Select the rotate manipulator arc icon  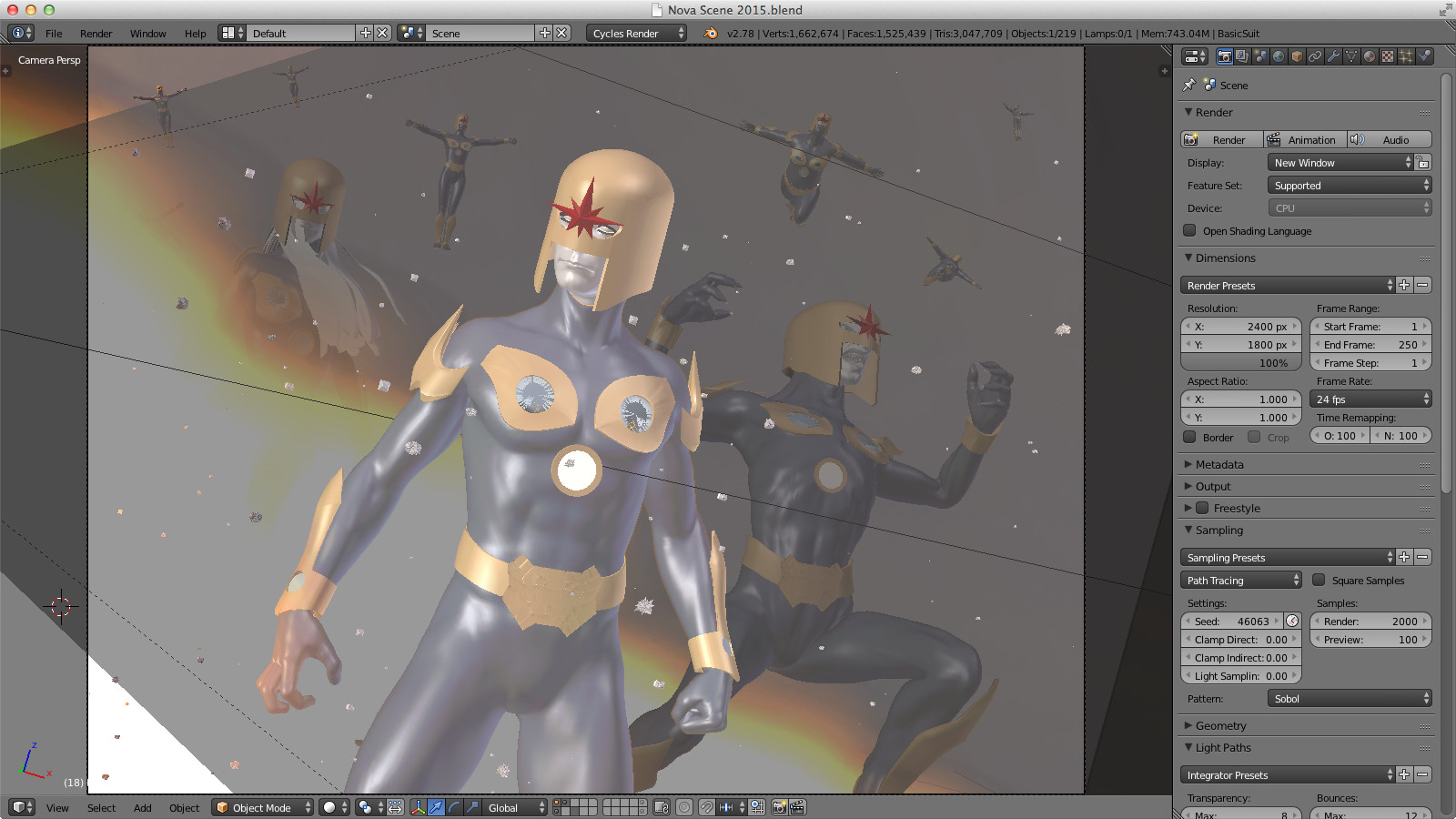click(454, 807)
